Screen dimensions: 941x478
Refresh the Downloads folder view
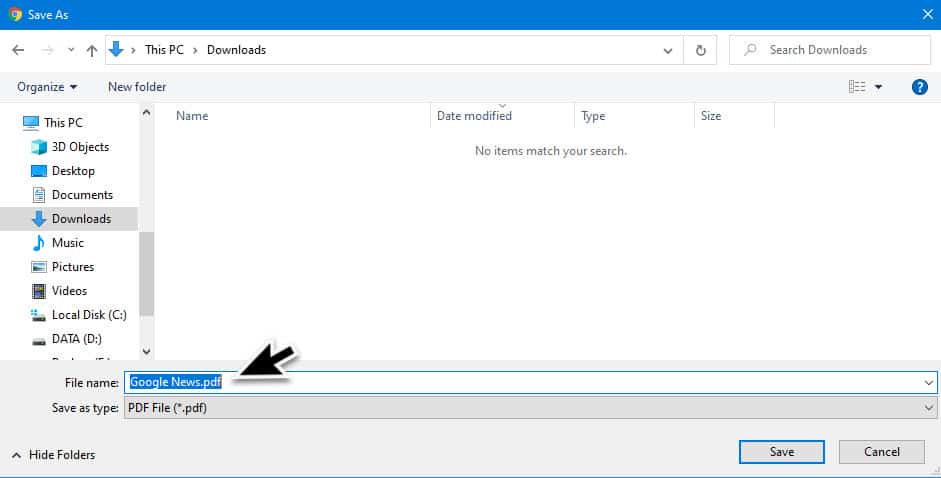click(700, 50)
